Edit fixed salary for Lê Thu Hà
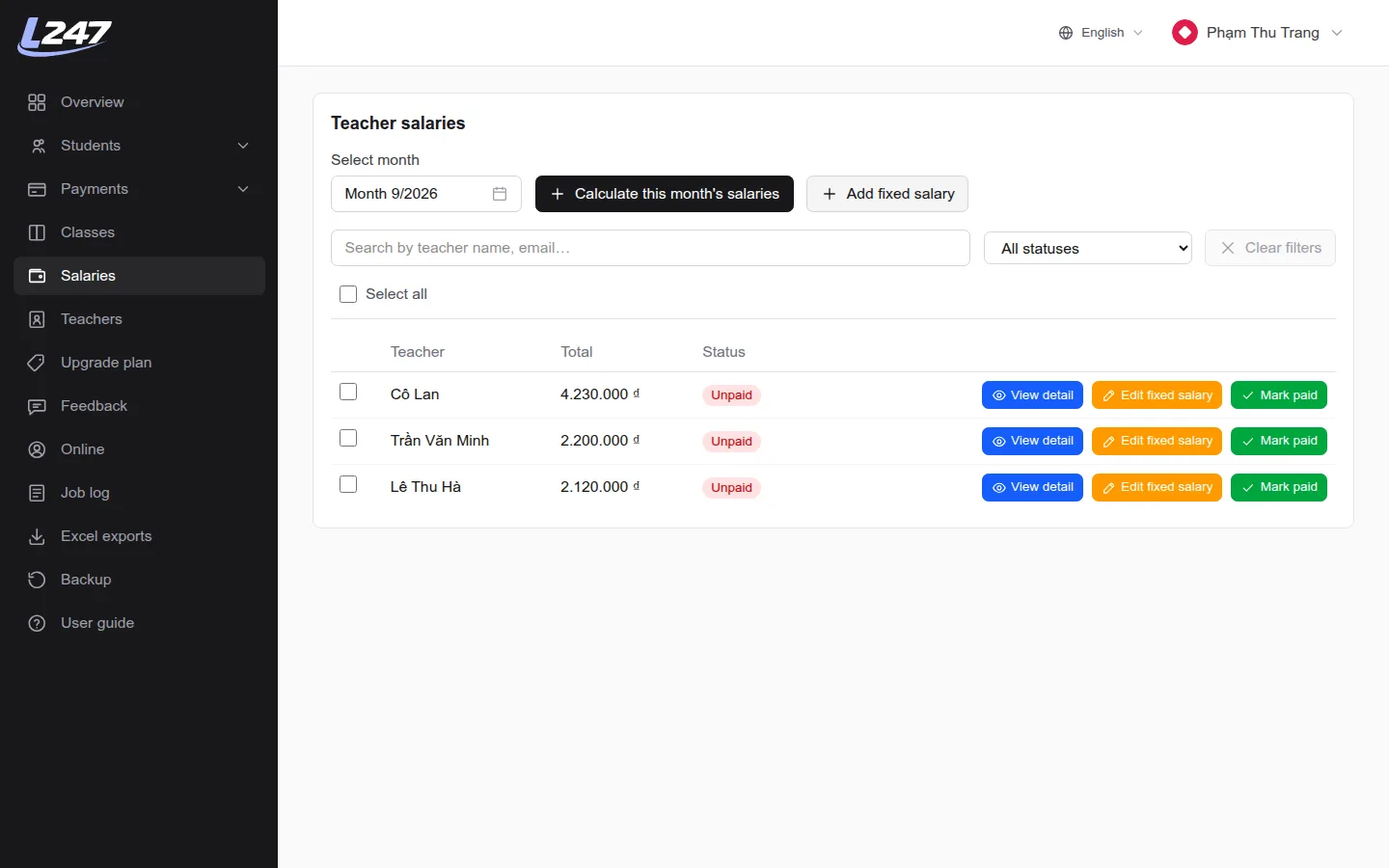 [1157, 487]
